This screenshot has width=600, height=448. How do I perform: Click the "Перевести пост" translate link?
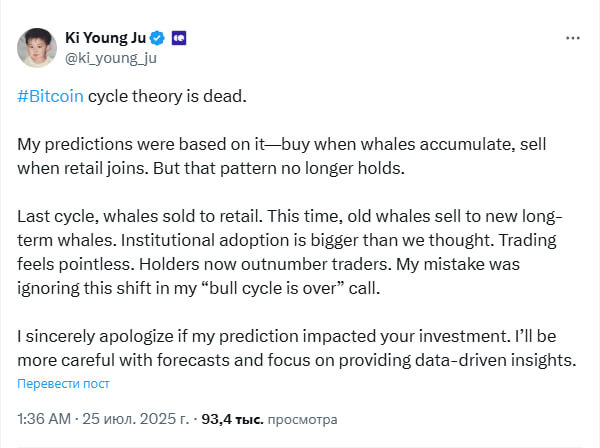coord(63,383)
